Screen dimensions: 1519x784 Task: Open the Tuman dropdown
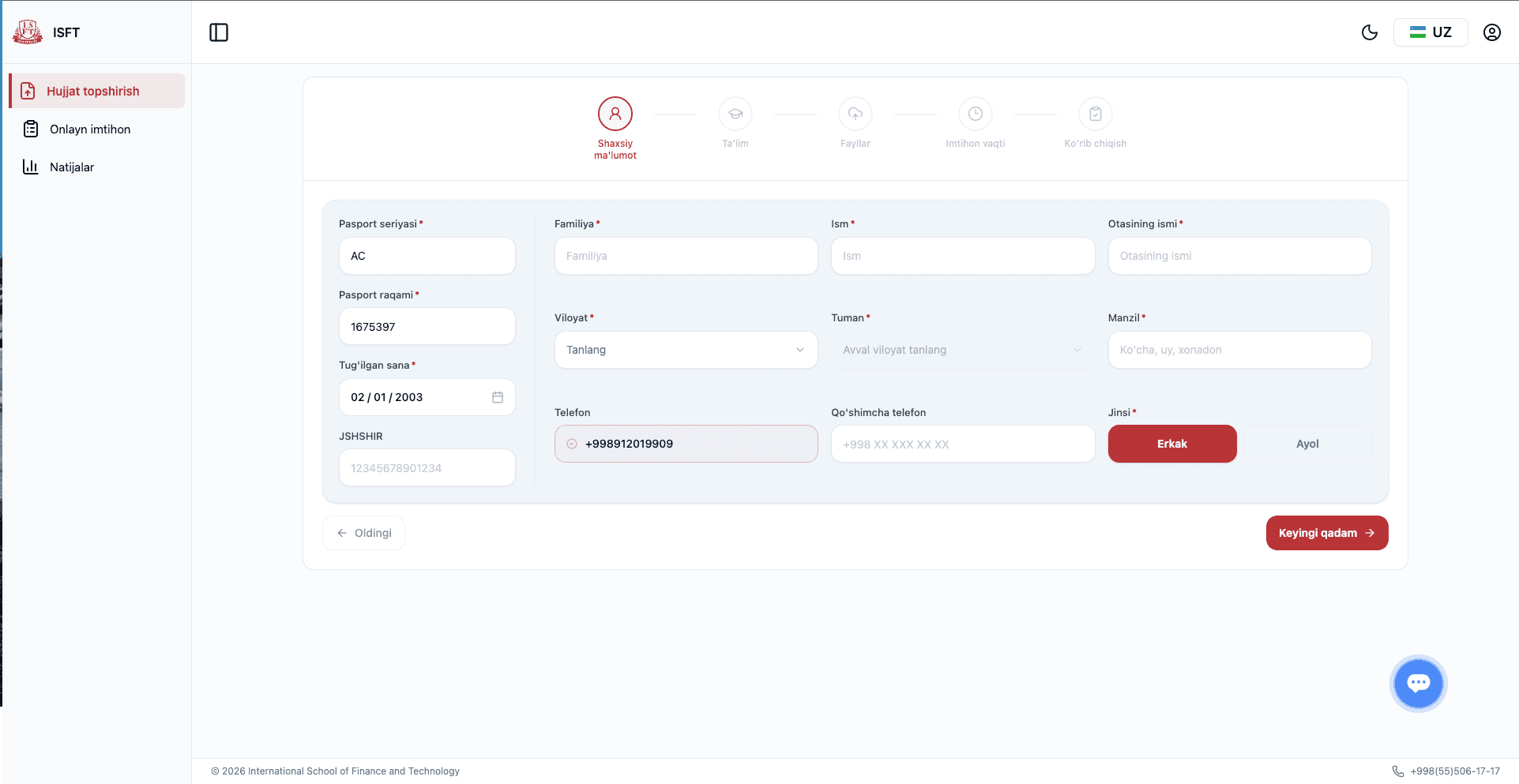coord(963,350)
